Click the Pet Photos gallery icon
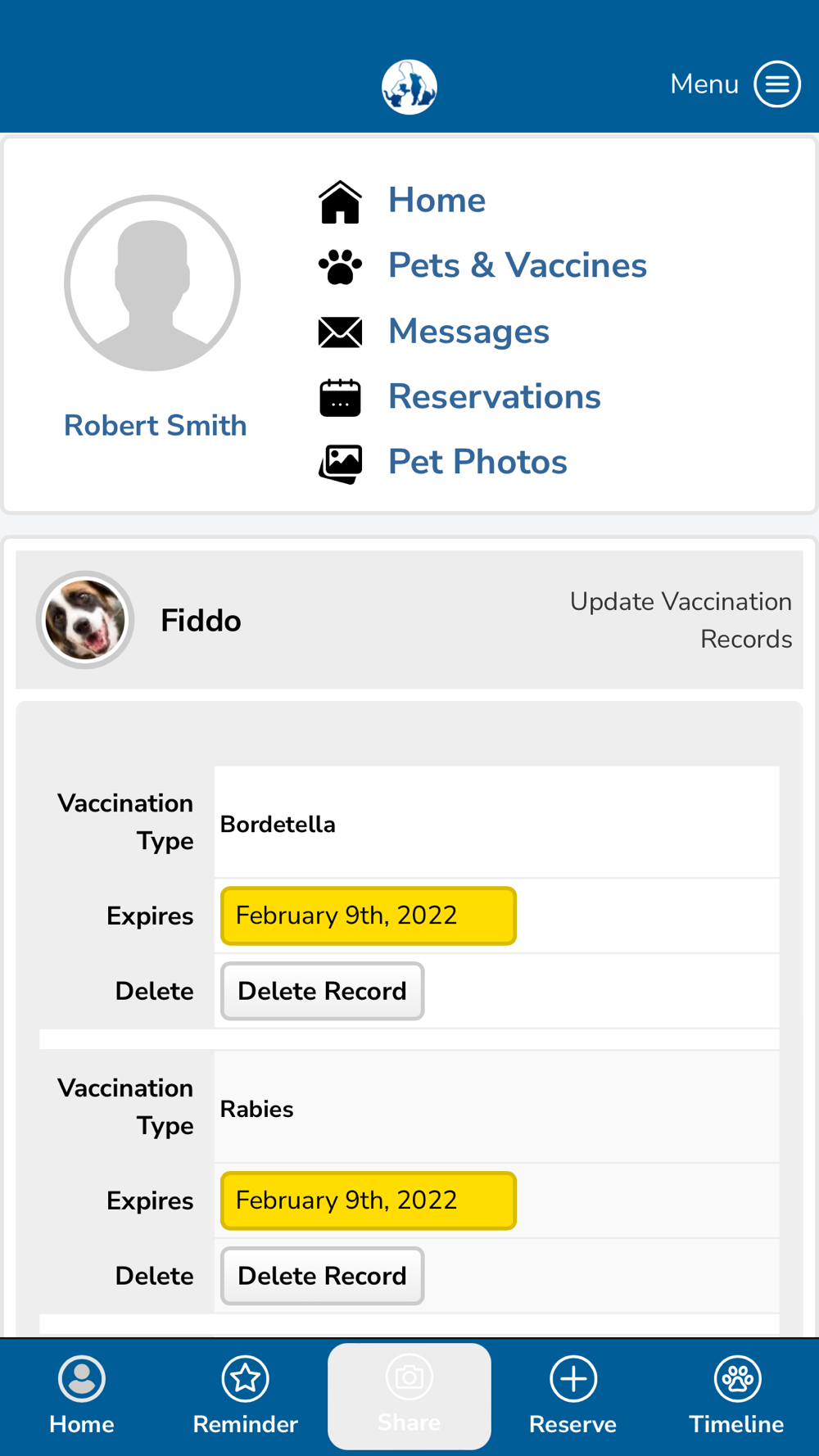Viewport: 819px width, 1456px height. point(340,463)
